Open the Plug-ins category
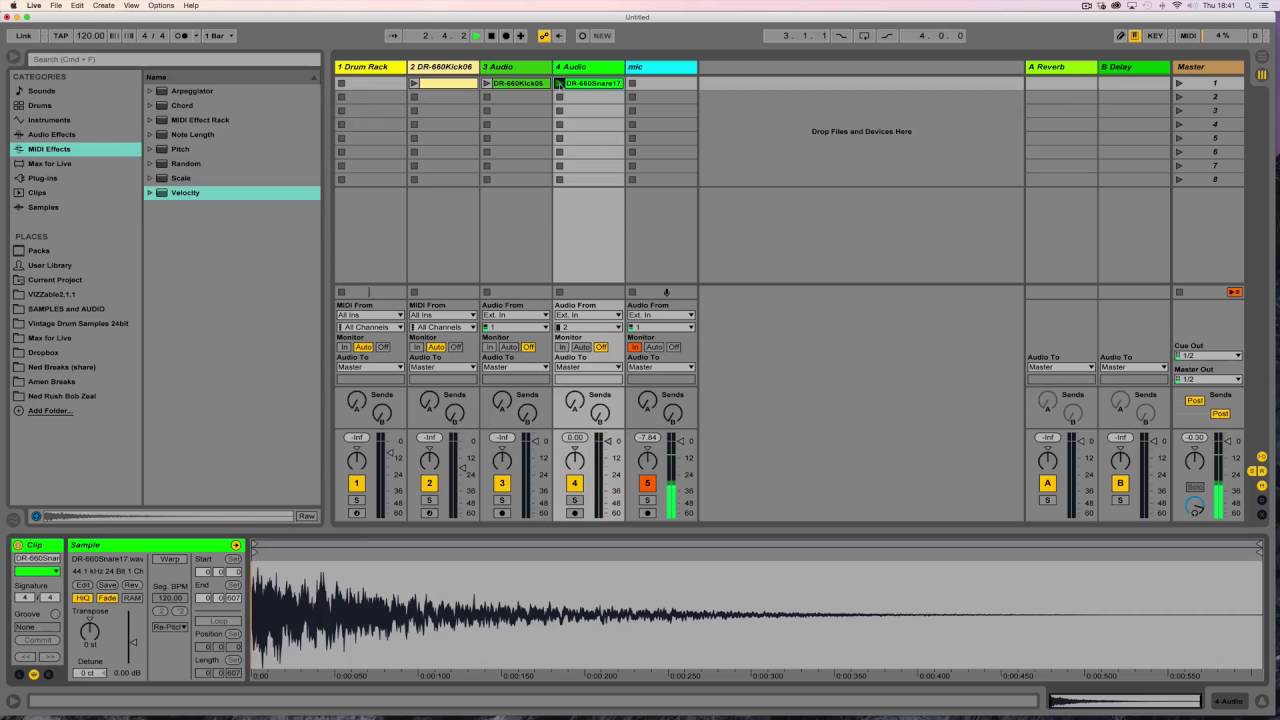Viewport: 1280px width, 720px height. pos(43,178)
